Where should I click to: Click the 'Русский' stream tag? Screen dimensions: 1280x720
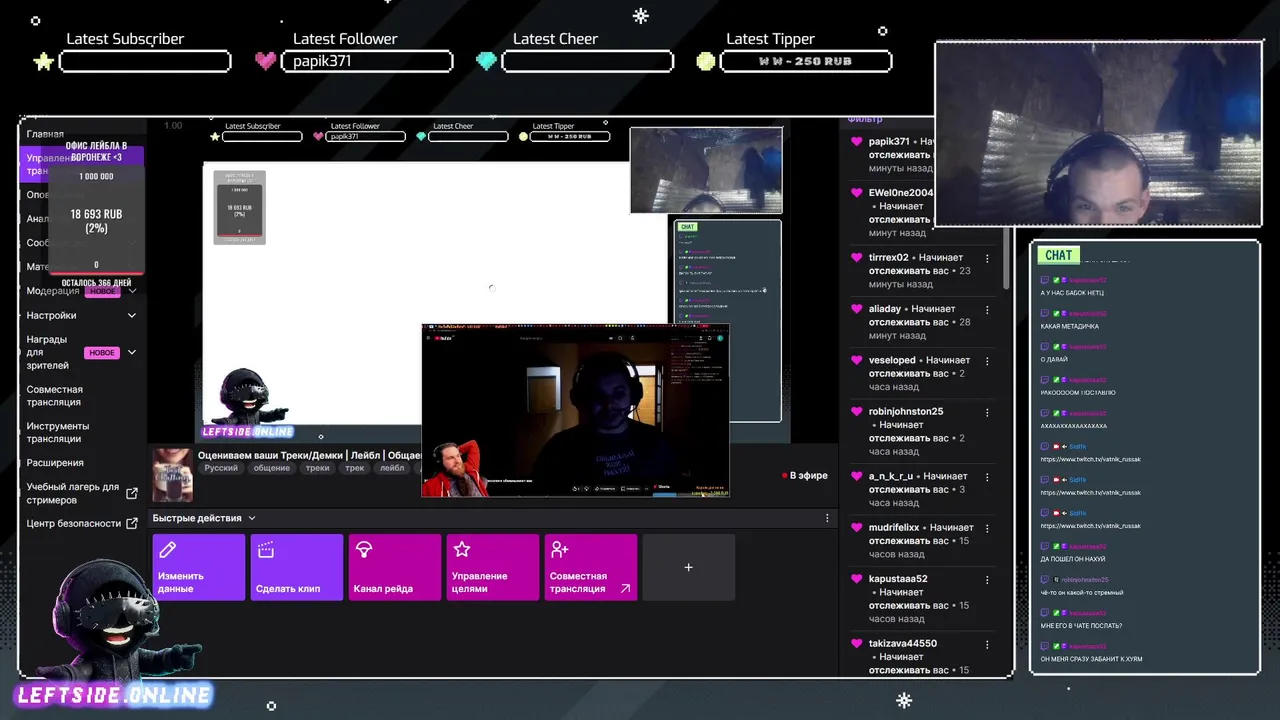221,468
